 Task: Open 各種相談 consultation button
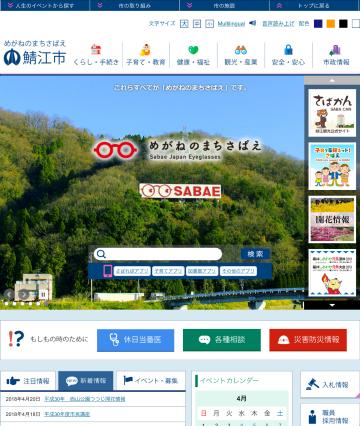(x=222, y=340)
